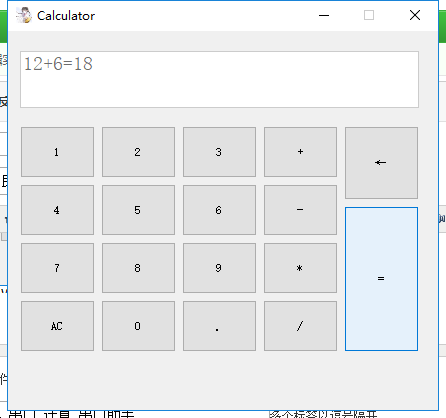The width and height of the screenshot is (446, 418).
Task: Select the digit 7 button
Action: pyautogui.click(x=57, y=268)
